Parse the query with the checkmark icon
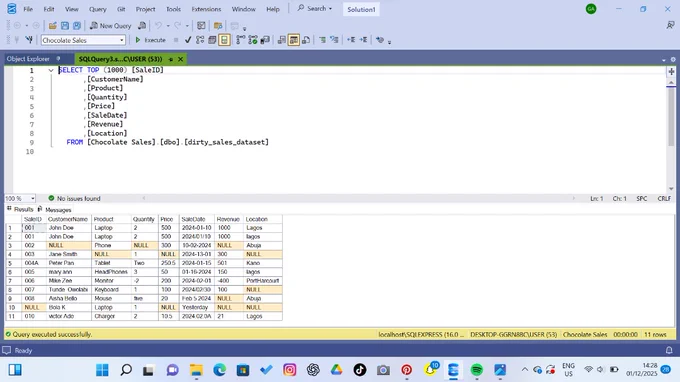 point(188,40)
